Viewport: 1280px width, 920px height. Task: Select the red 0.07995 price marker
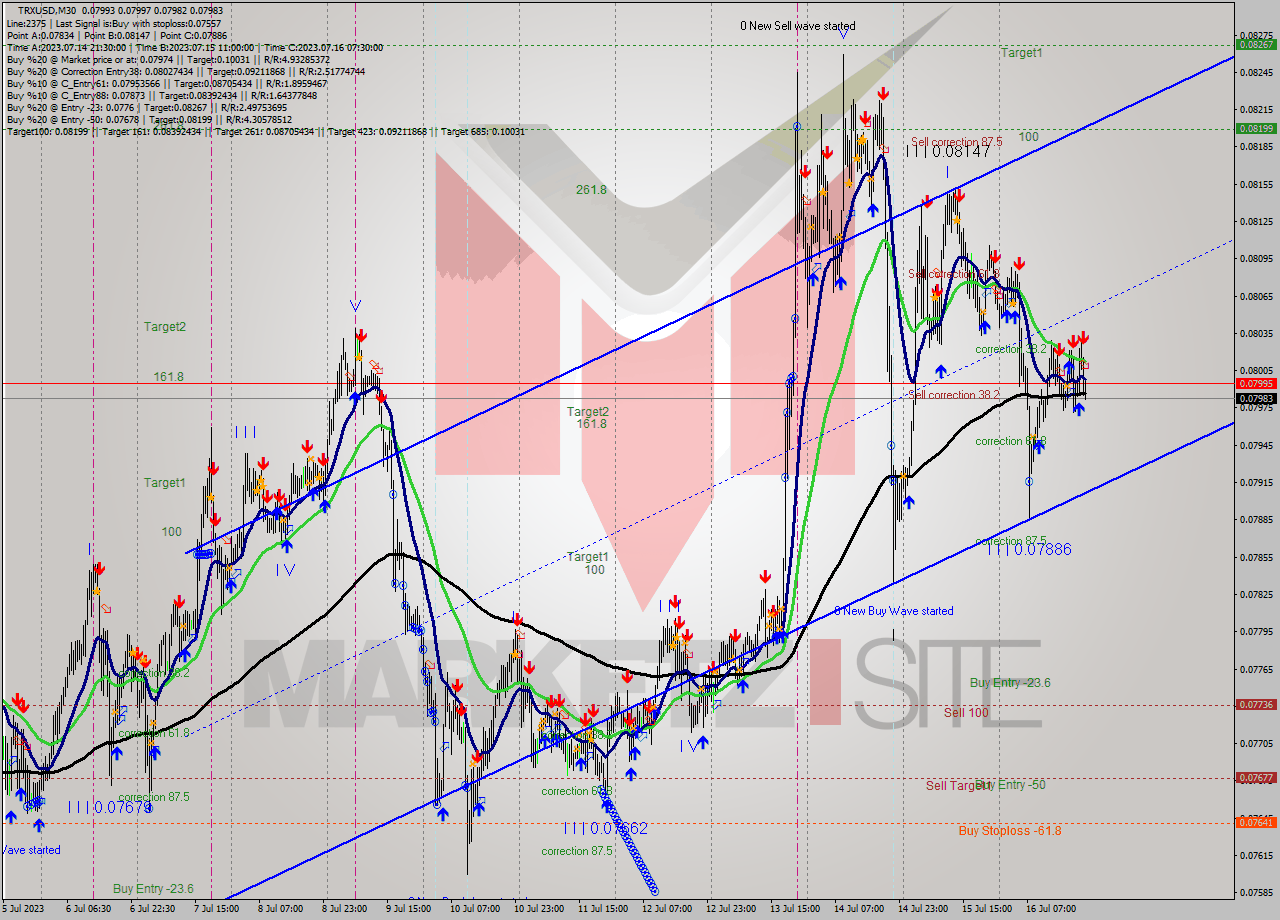1255,383
